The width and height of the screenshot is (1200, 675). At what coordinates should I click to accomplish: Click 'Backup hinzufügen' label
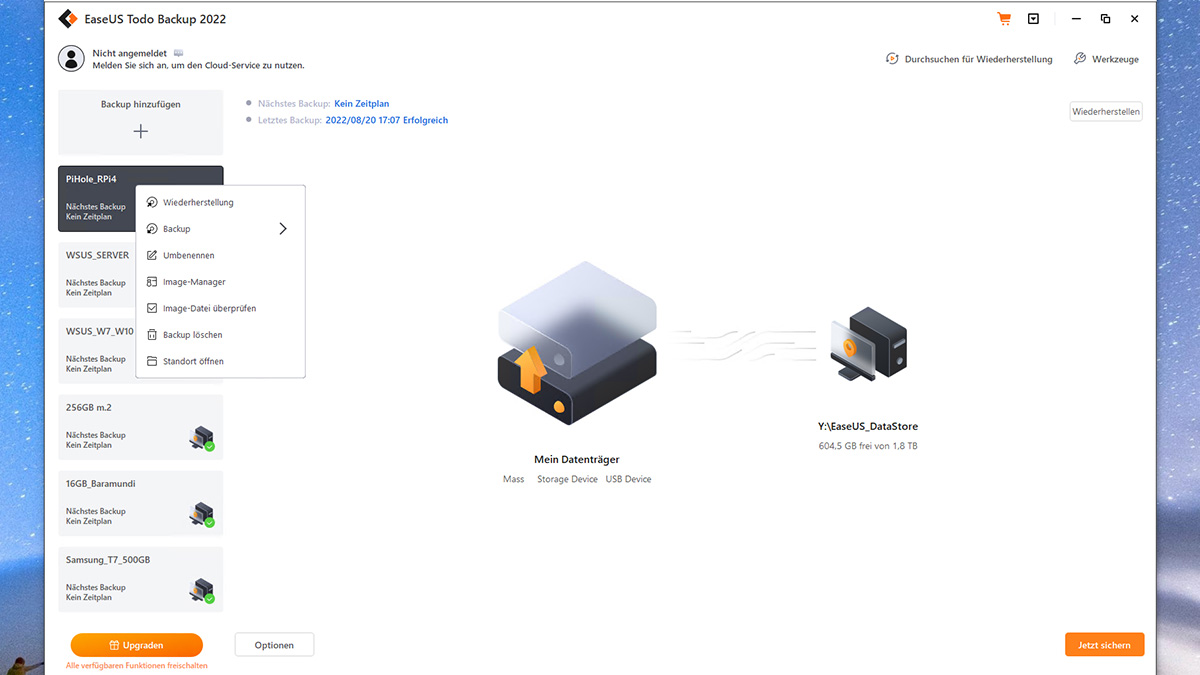click(x=141, y=104)
